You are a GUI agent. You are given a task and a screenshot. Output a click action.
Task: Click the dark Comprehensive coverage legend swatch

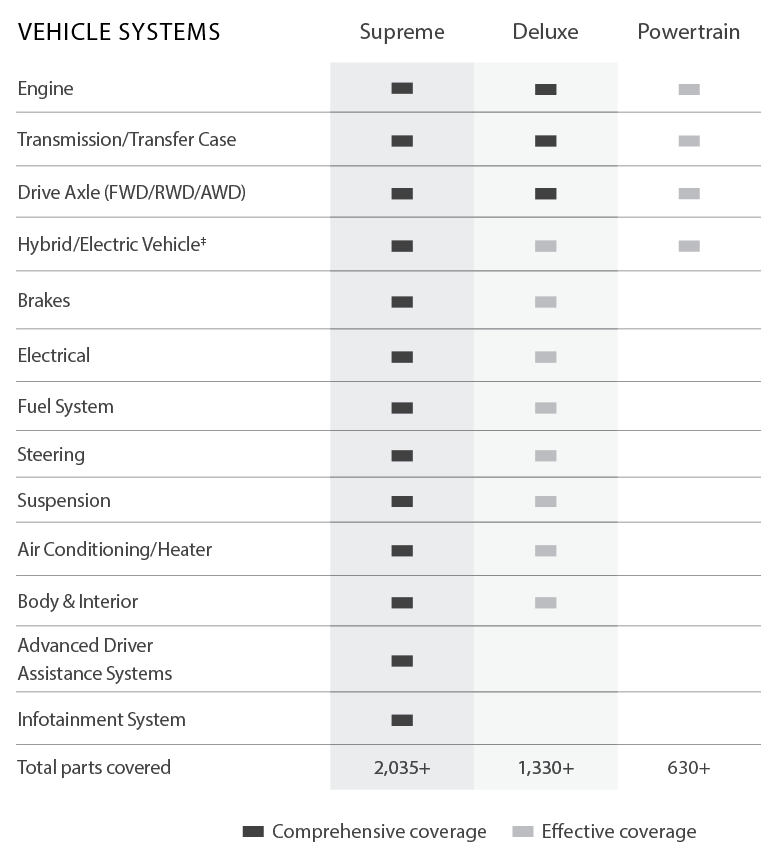pos(253,832)
